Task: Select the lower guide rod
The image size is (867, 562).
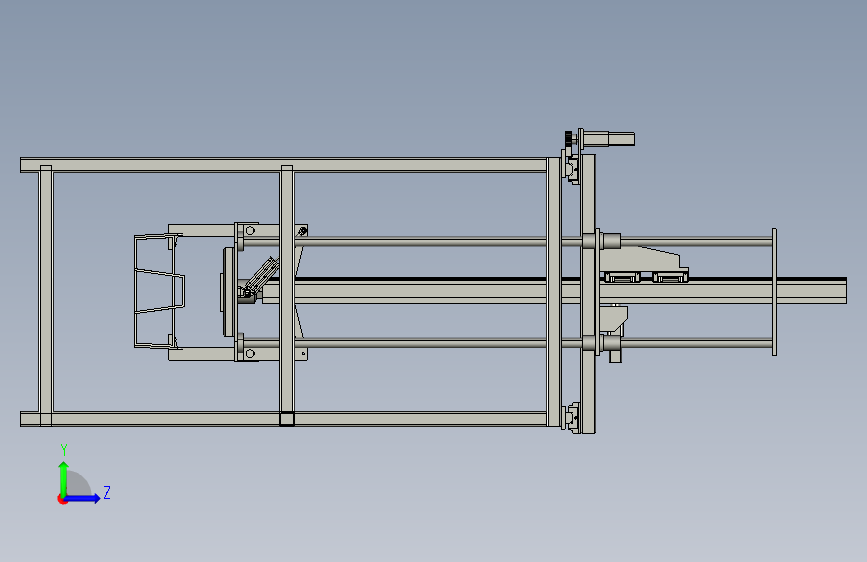Action: (x=420, y=344)
